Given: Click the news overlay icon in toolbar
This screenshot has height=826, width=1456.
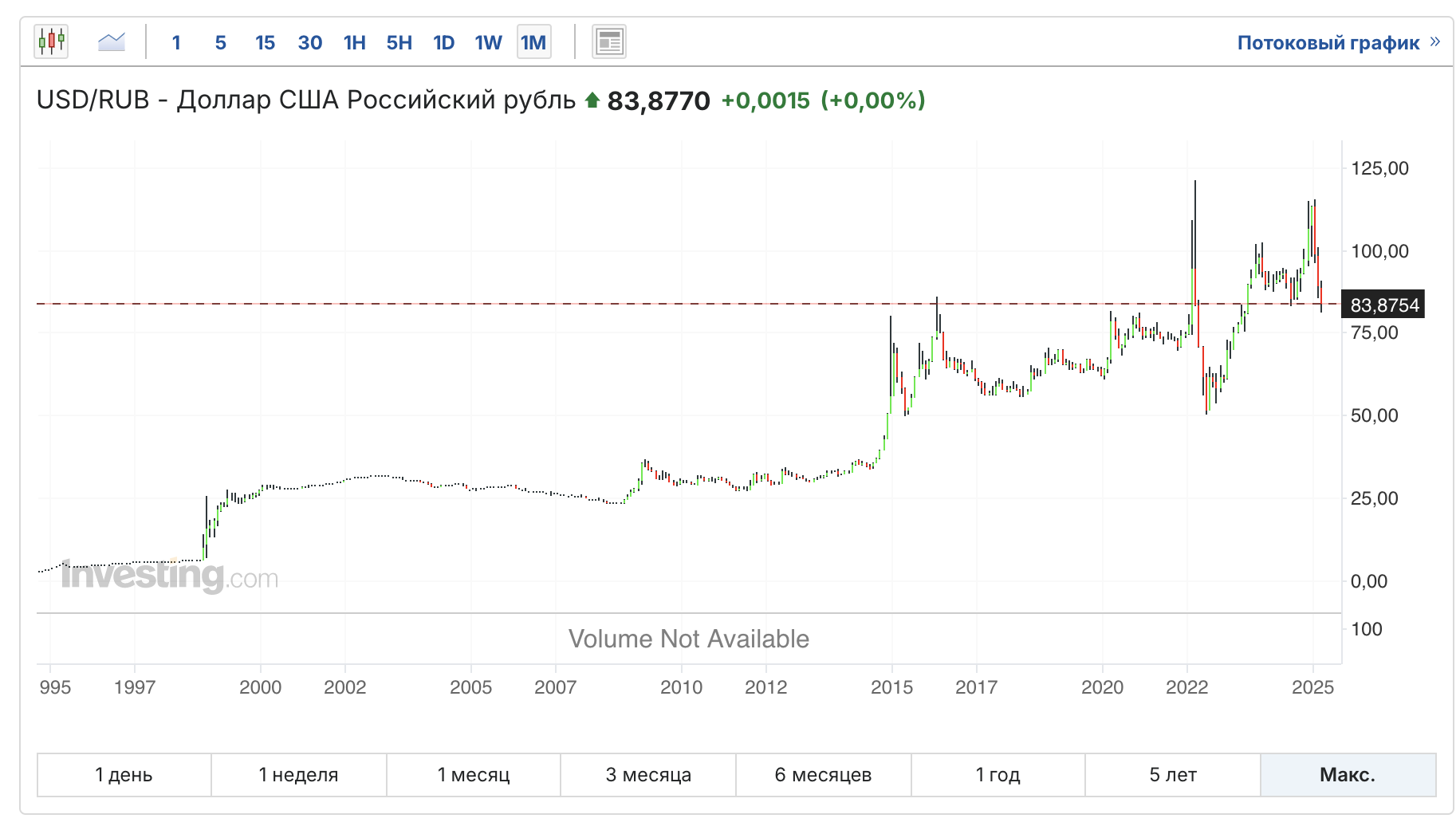Looking at the screenshot, I should coord(609,41).
